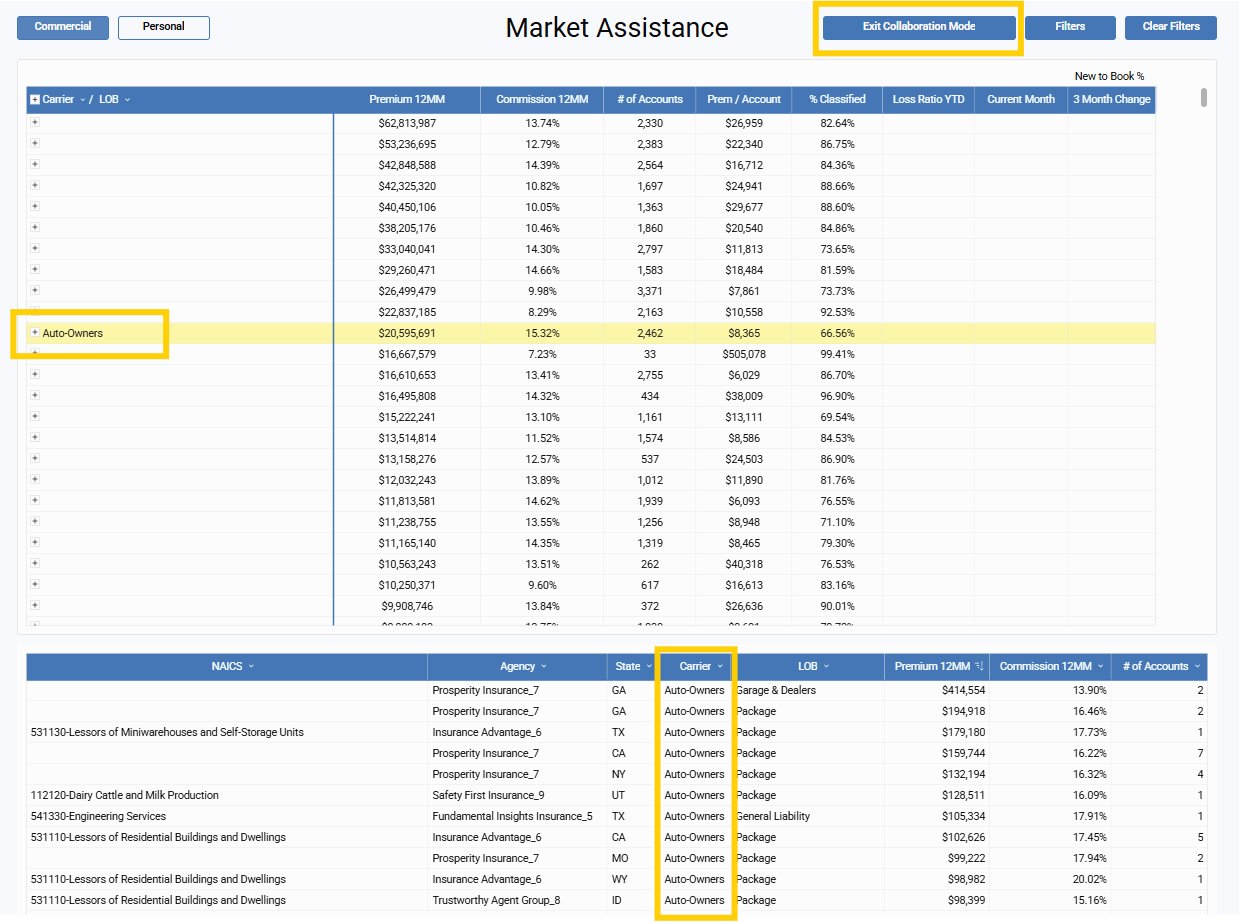Open the # of Accounts dropdown in lower table

pyautogui.click(x=1197, y=667)
